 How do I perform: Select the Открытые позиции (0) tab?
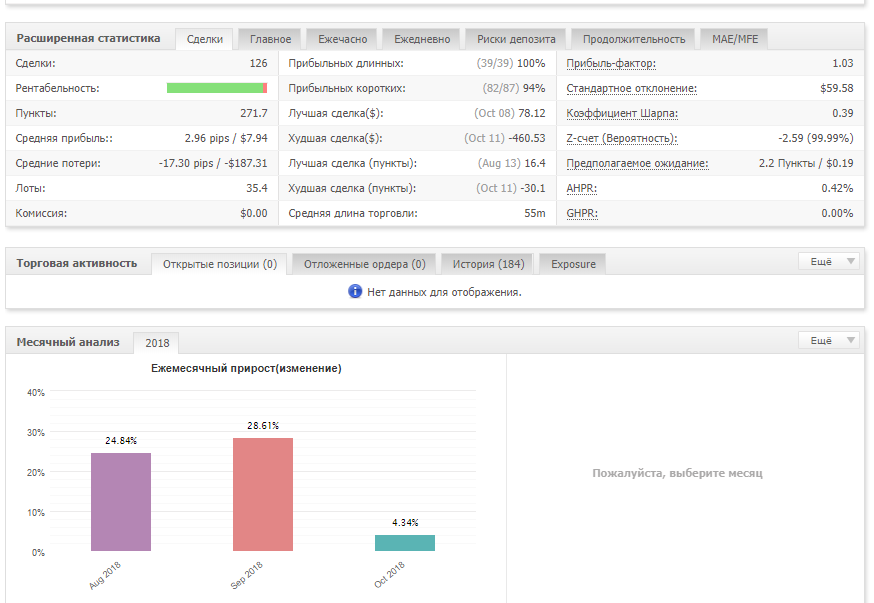220,264
